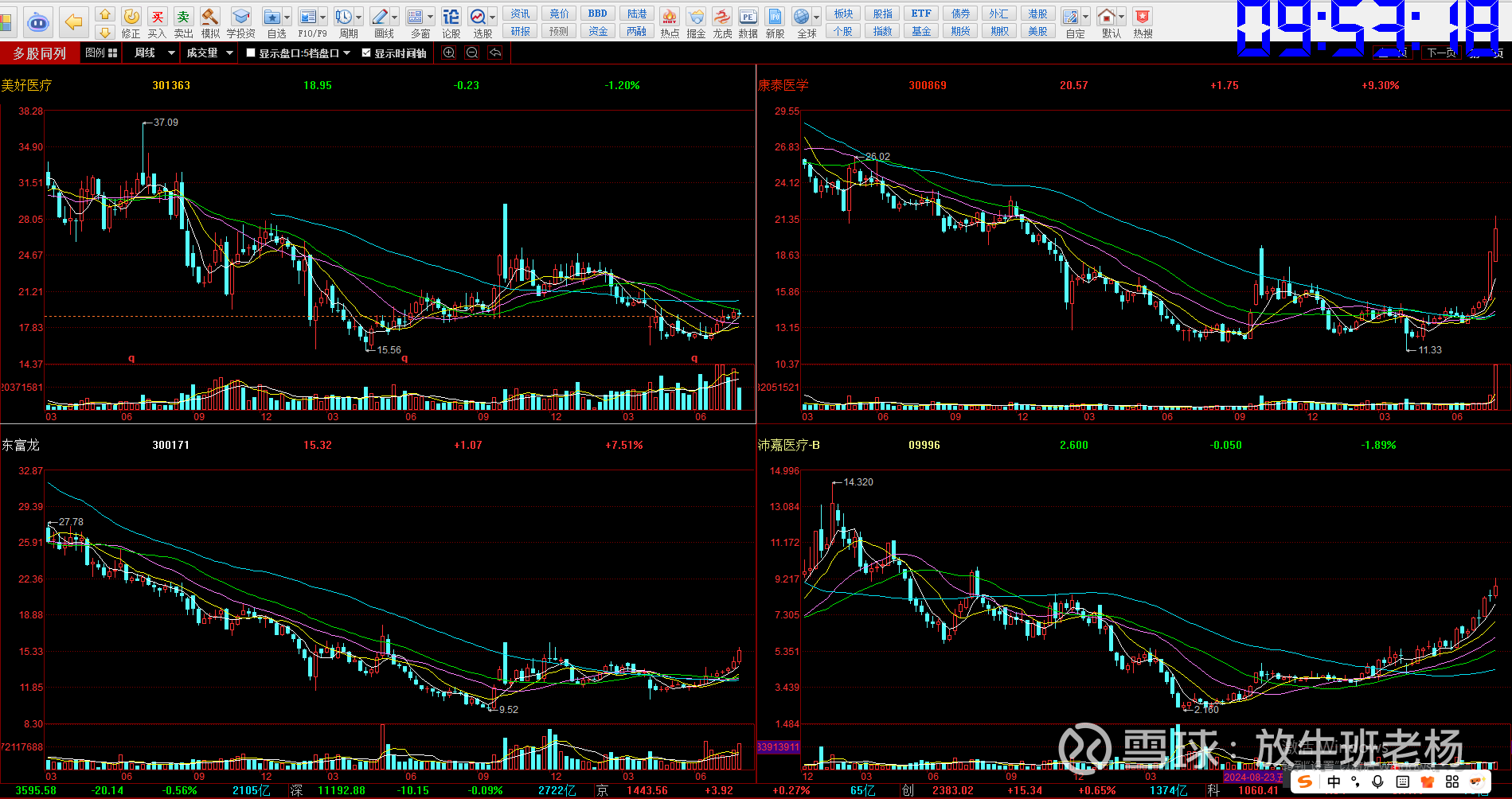Open the ETF button
Viewport: 1512px width, 799px height.
click(x=921, y=14)
